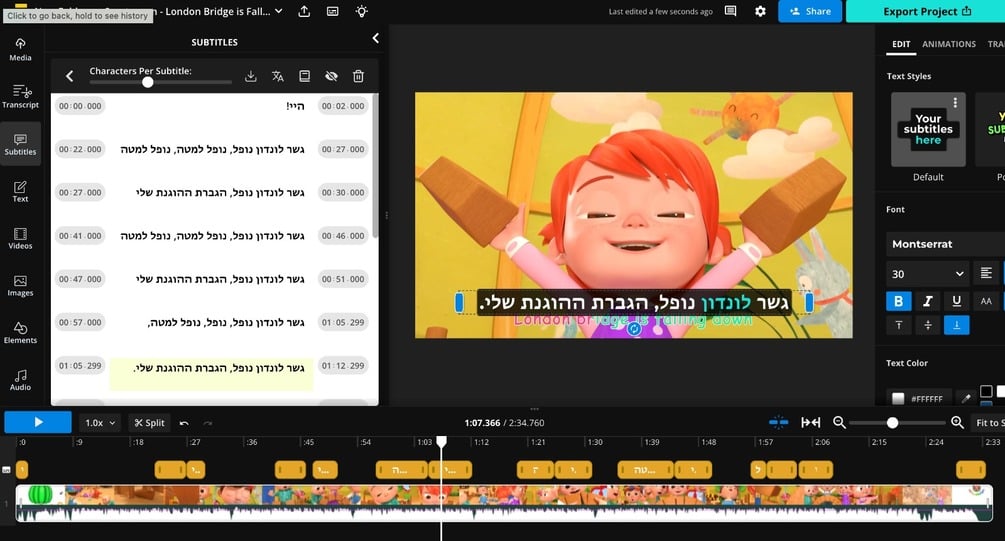
Task: Click the text alignment icon
Action: [x=986, y=274]
